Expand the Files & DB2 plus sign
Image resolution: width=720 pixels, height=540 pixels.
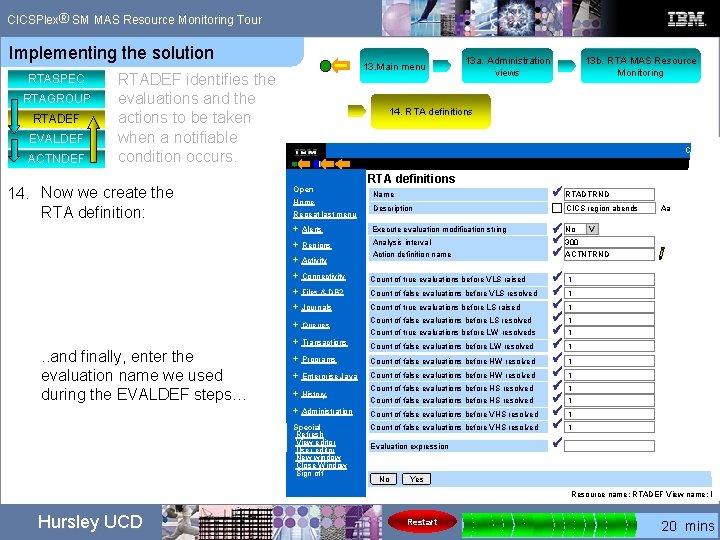pyautogui.click(x=296, y=291)
